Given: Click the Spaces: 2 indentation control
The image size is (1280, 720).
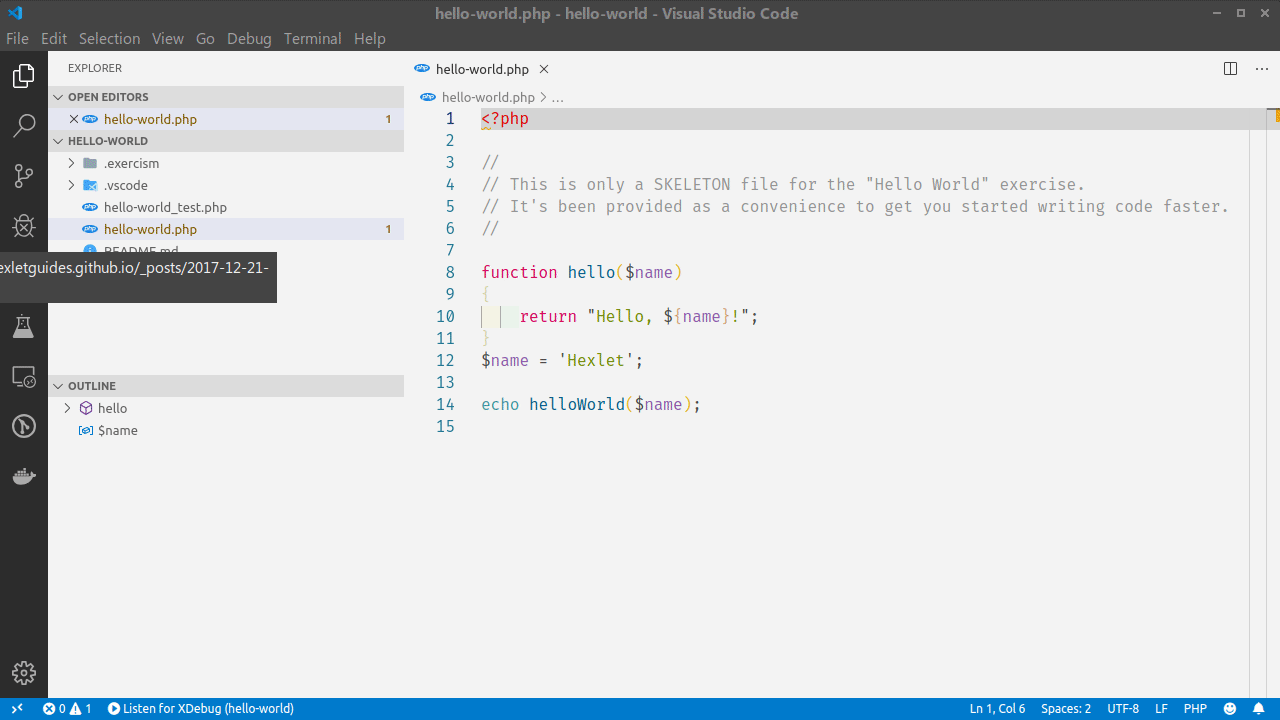Looking at the screenshot, I should (1065, 708).
